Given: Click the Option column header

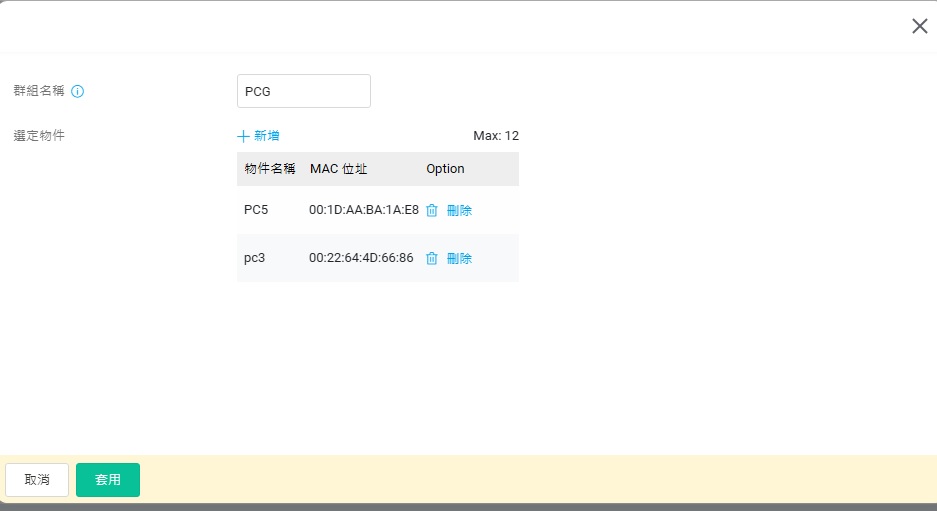Looking at the screenshot, I should coord(445,169).
